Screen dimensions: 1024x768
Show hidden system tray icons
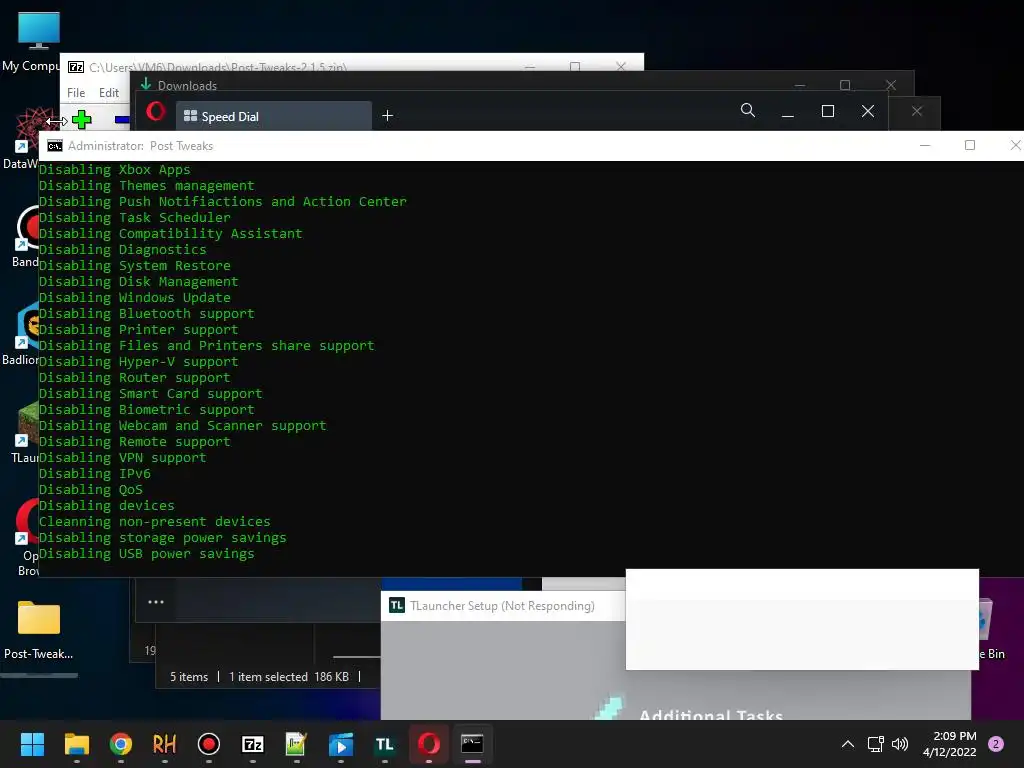click(x=848, y=744)
